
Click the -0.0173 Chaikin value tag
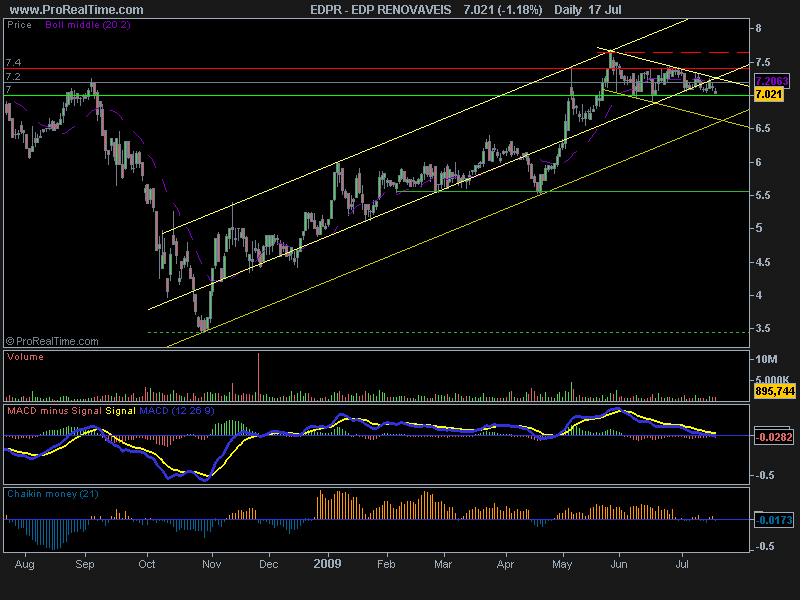[x=773, y=520]
